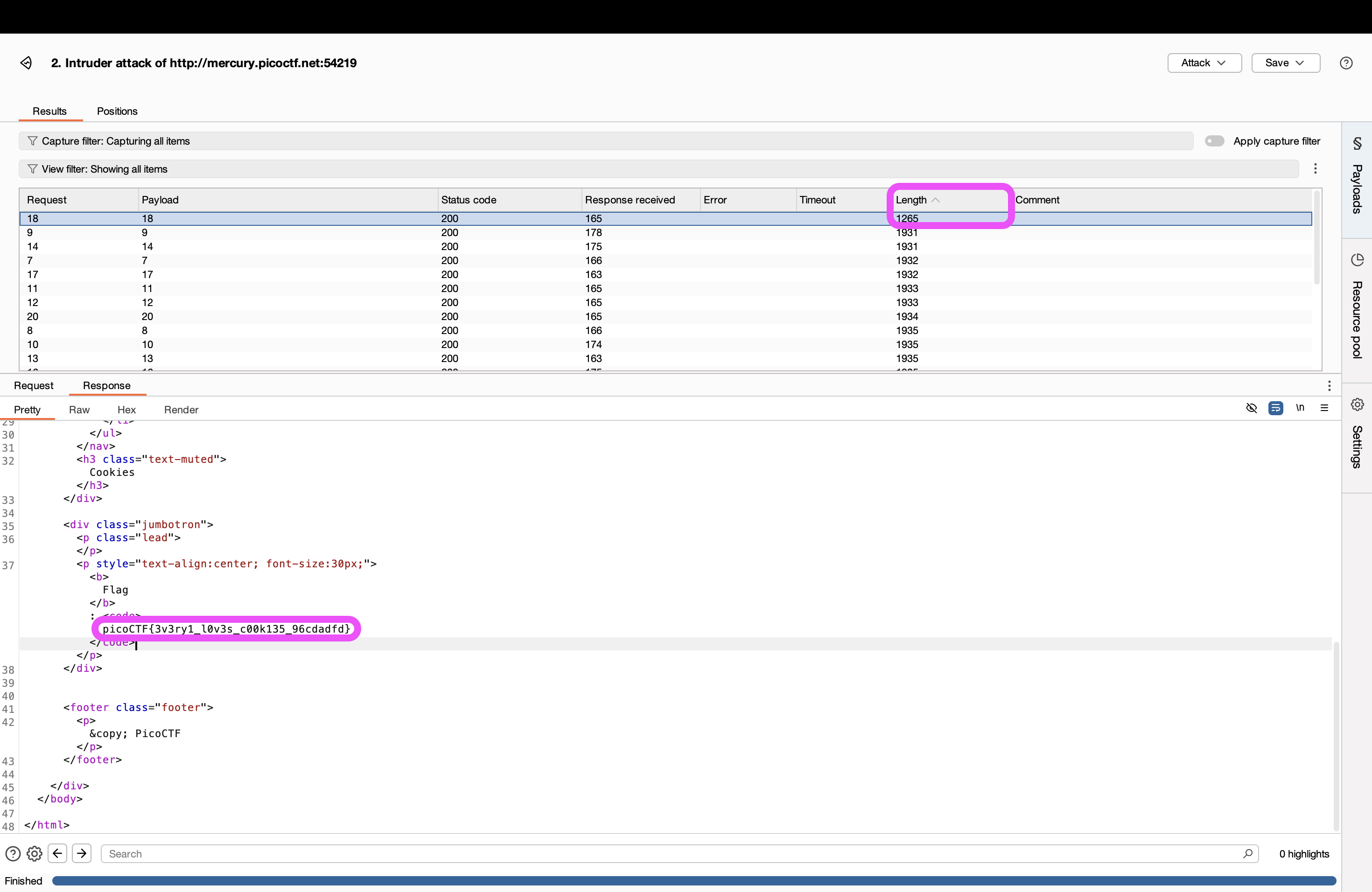Toggle hide non-printable characters eye icon

pyautogui.click(x=1252, y=408)
